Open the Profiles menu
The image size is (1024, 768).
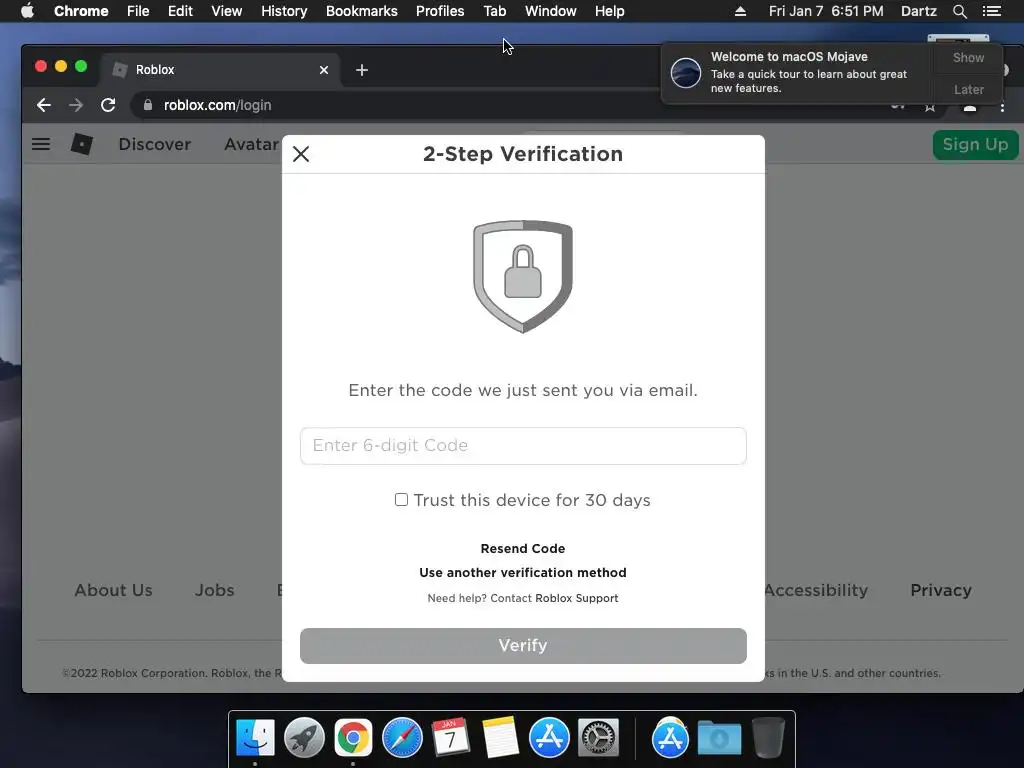click(440, 11)
